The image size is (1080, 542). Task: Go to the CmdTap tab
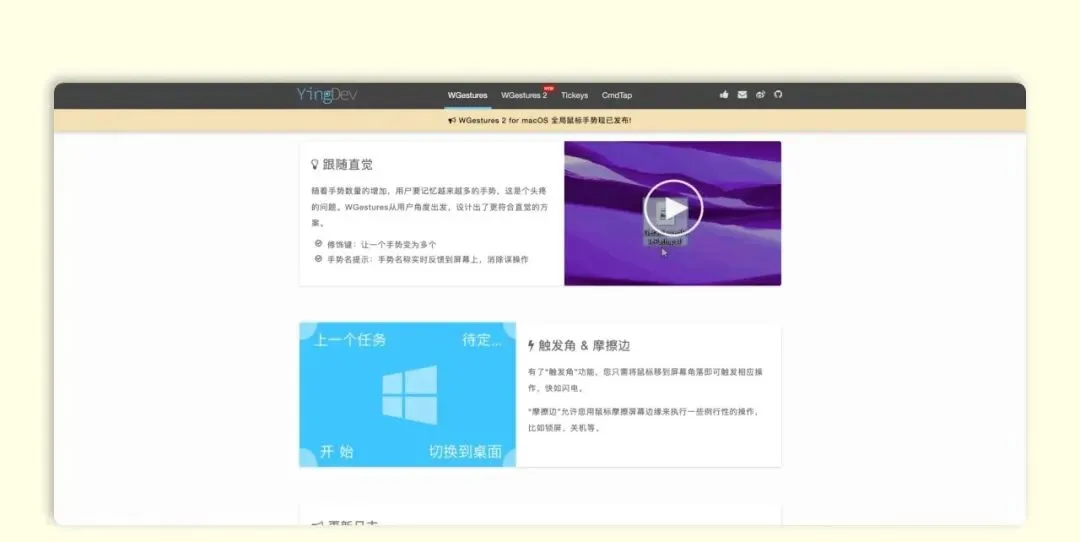(x=616, y=95)
